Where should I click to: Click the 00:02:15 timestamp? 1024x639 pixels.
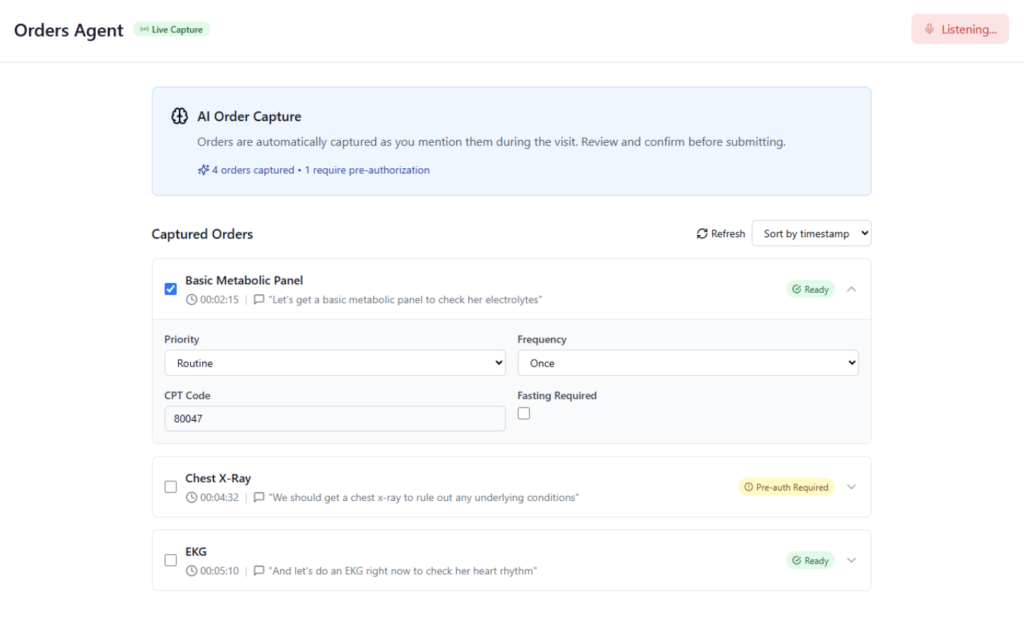click(219, 300)
